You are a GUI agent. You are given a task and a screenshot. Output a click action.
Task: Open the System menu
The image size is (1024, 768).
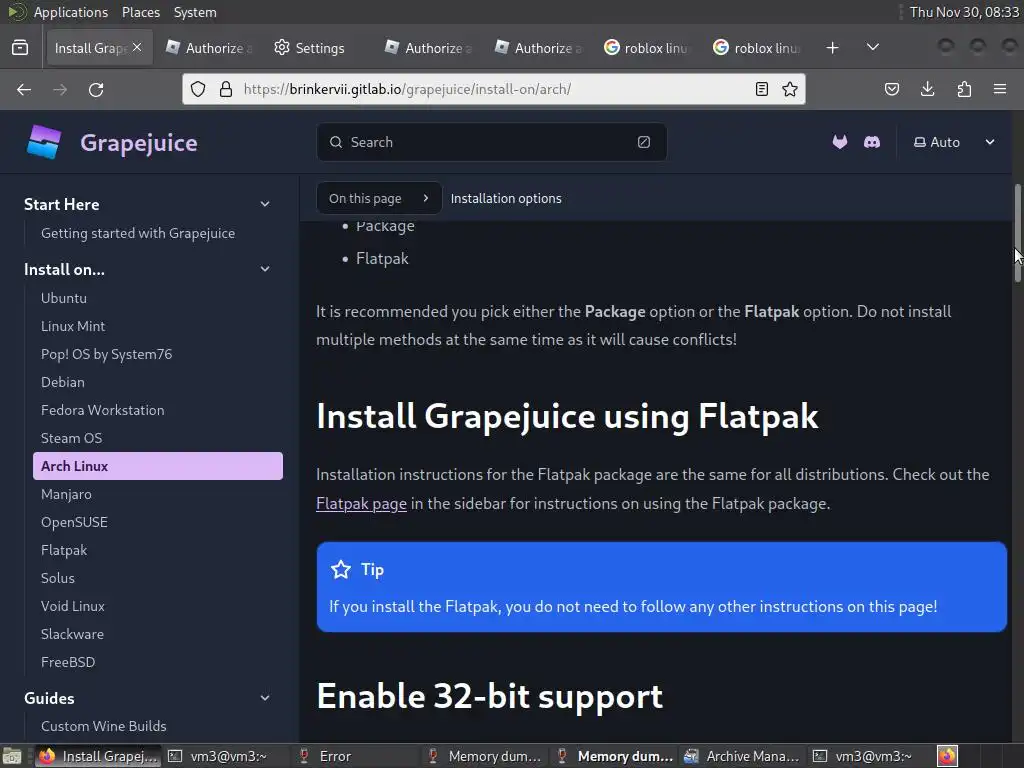[x=195, y=12]
